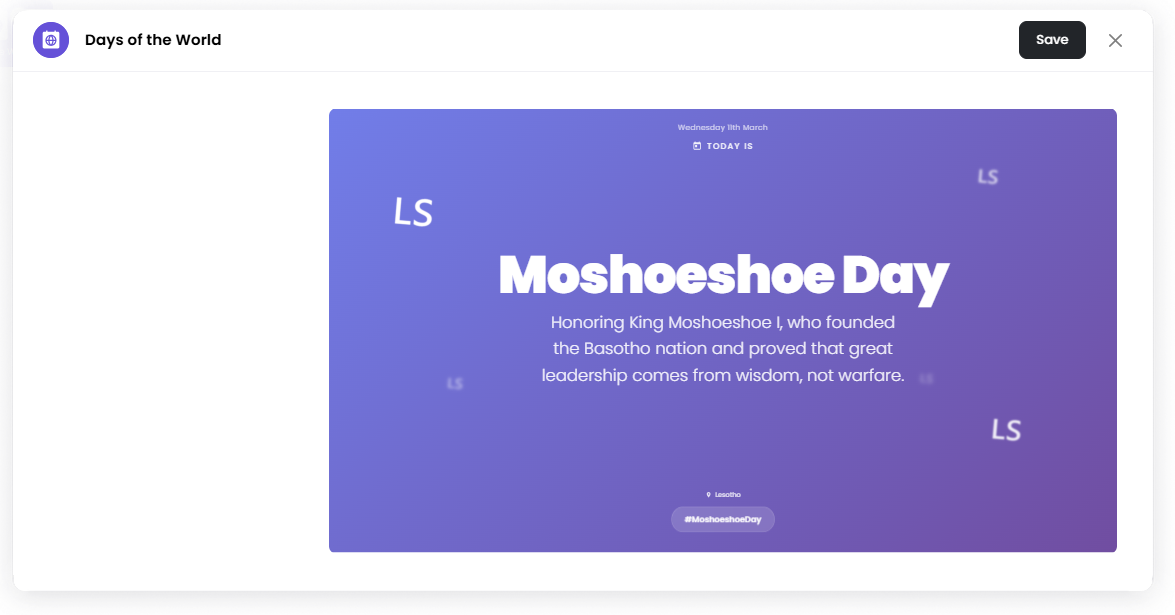Viewport: 1175px width, 615px height.
Task: Click the #MoshoeshoeDay hashtag pill
Action: 722,520
